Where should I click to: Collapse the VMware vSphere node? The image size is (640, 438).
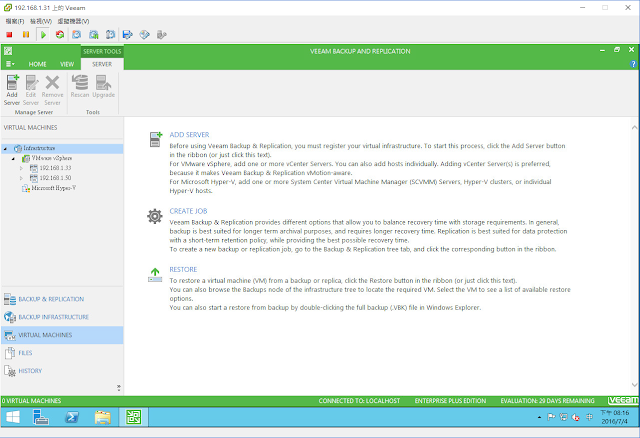click(x=13, y=158)
